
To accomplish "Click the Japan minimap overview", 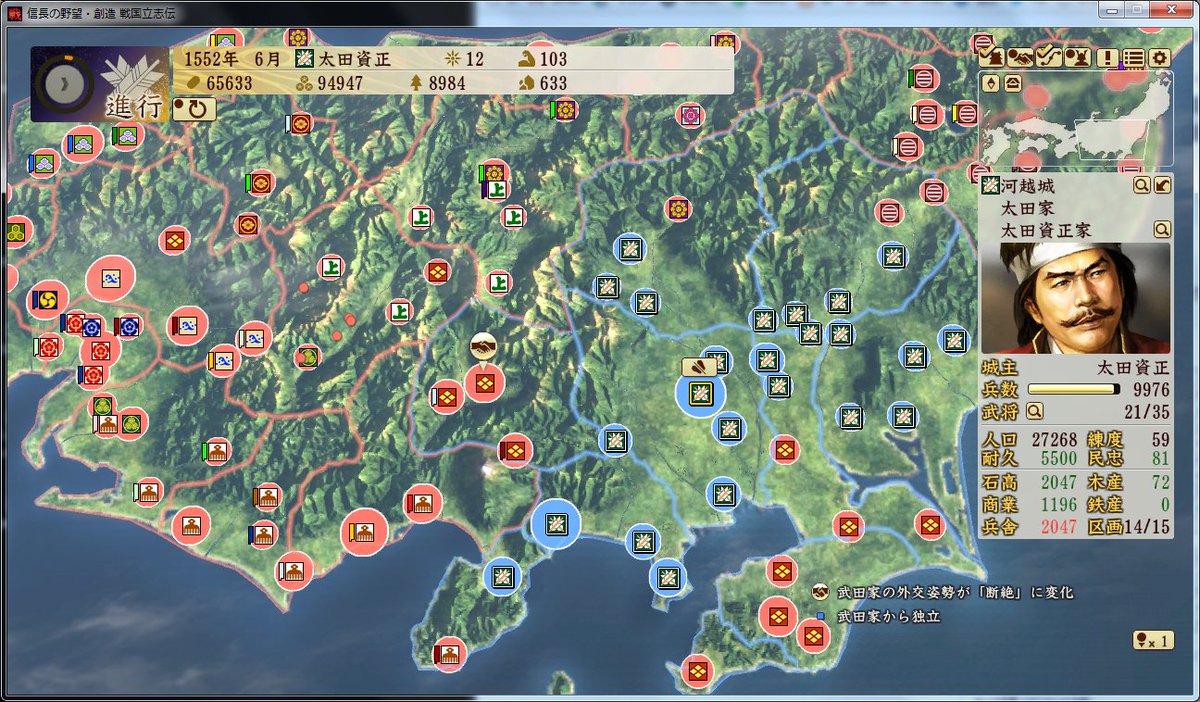I will tap(1076, 119).
